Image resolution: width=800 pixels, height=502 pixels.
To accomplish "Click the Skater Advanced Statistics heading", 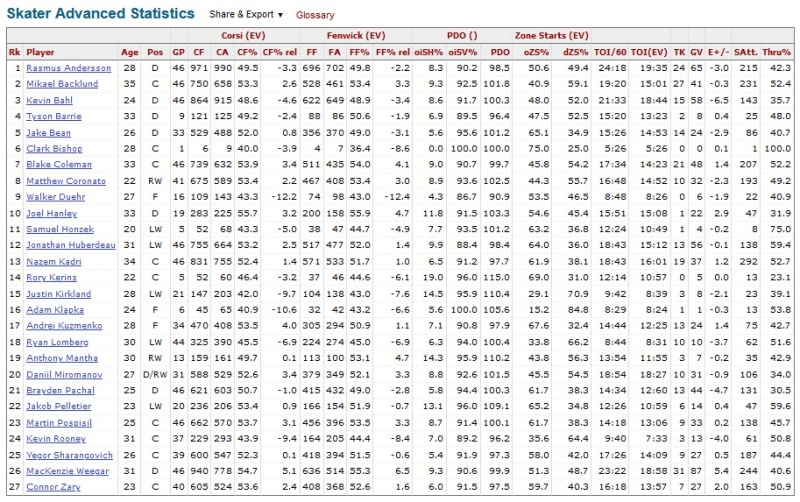I will tap(101, 14).
